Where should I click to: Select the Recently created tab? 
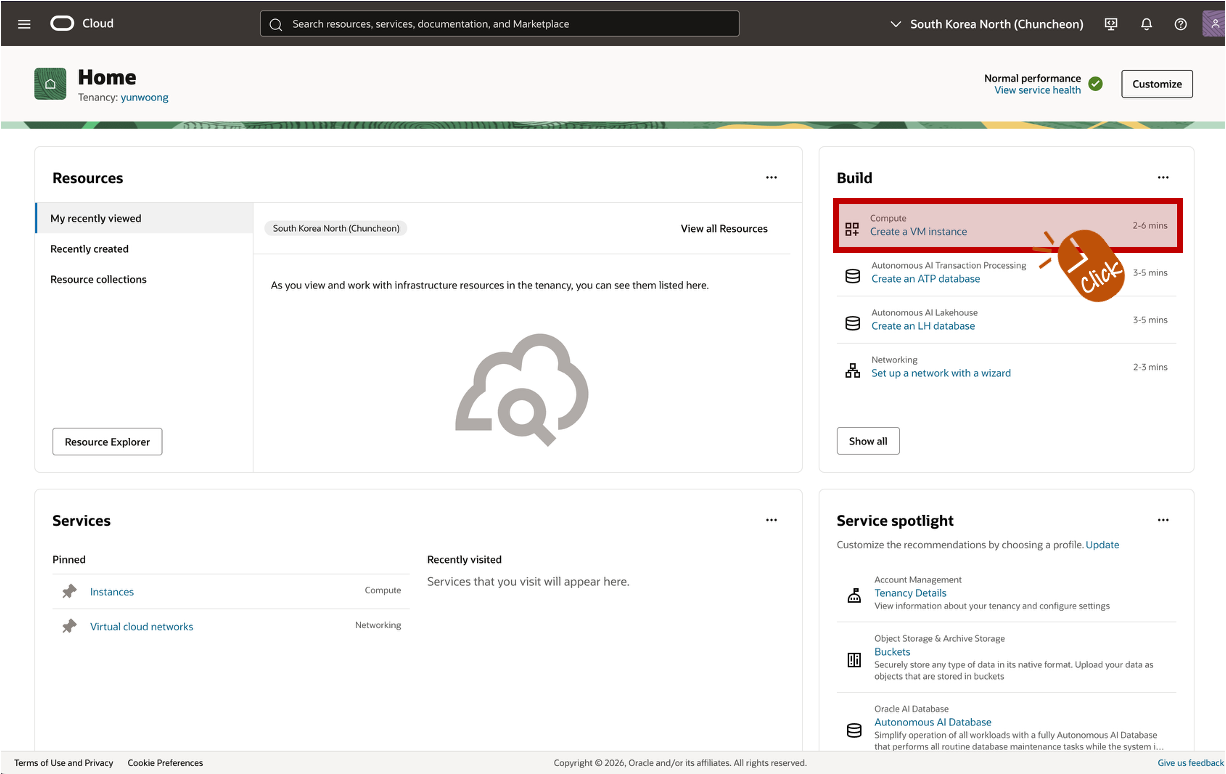click(144, 249)
